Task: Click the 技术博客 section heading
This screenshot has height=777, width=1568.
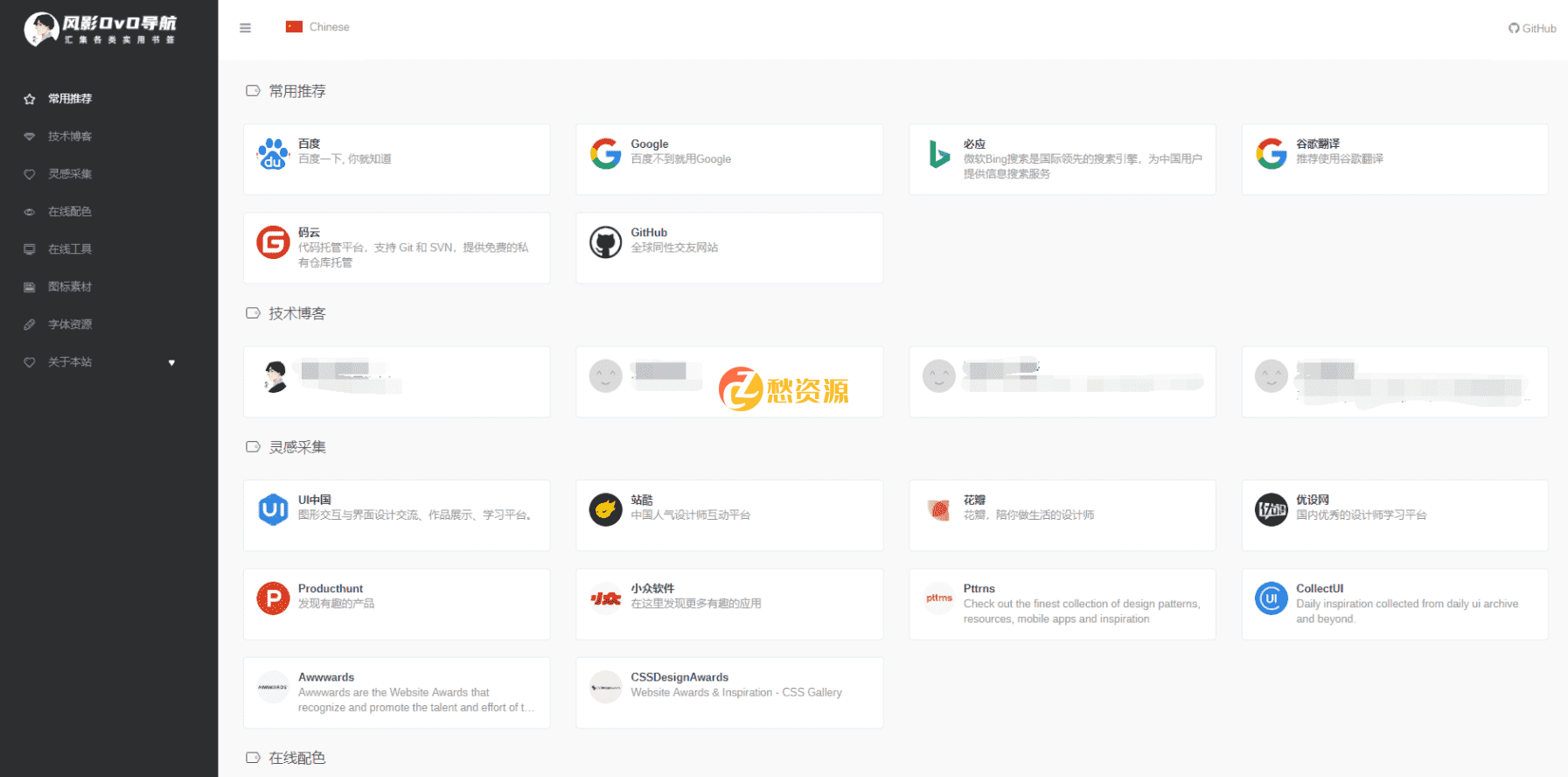Action: (x=297, y=313)
